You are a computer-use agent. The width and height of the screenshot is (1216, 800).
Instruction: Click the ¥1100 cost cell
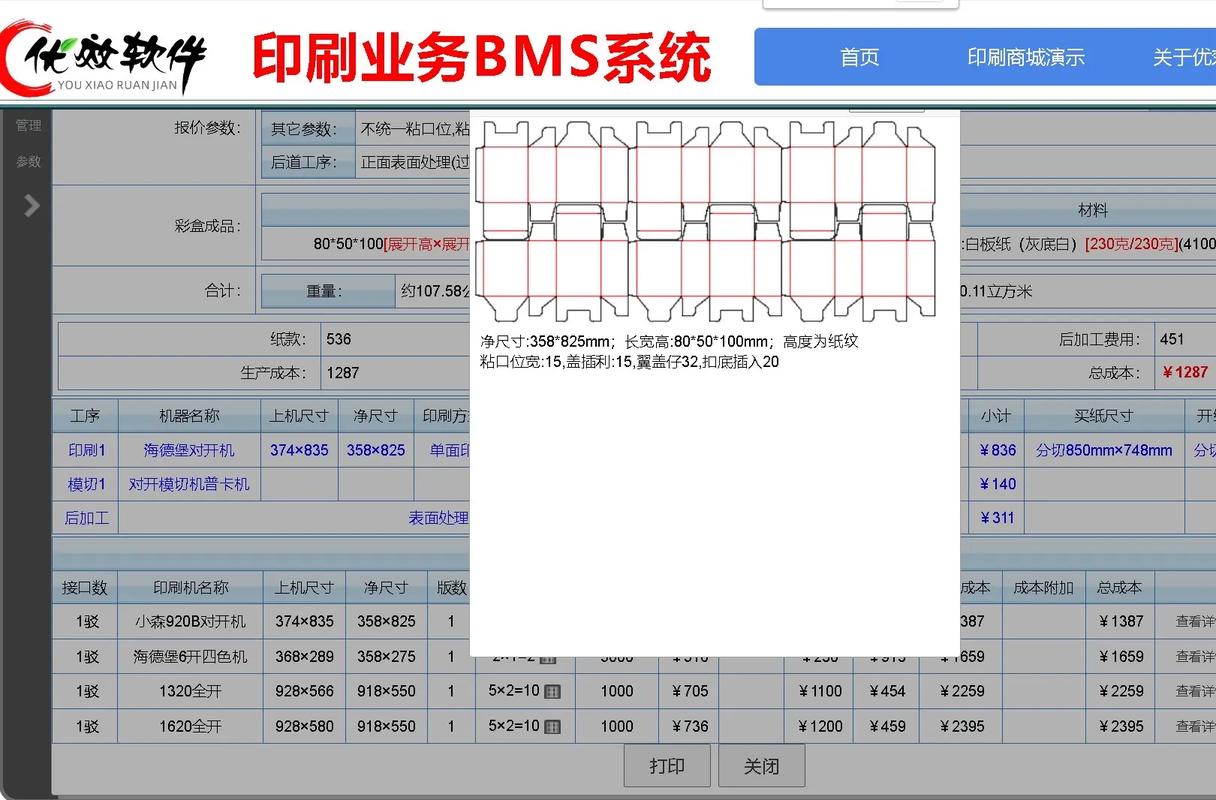click(820, 691)
